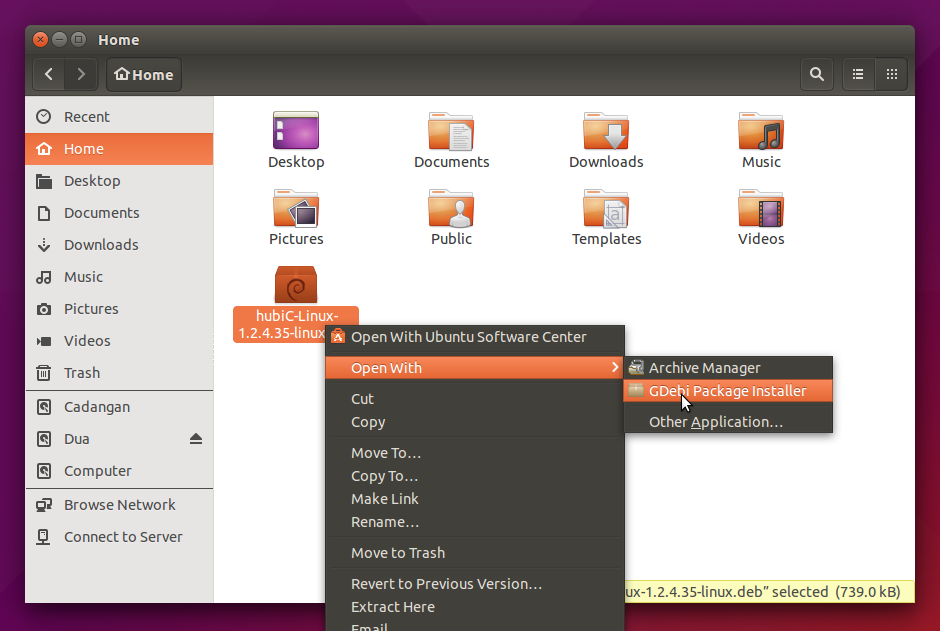Choose Open With Ubuntu Software Center
This screenshot has height=631, width=940.
coord(475,337)
